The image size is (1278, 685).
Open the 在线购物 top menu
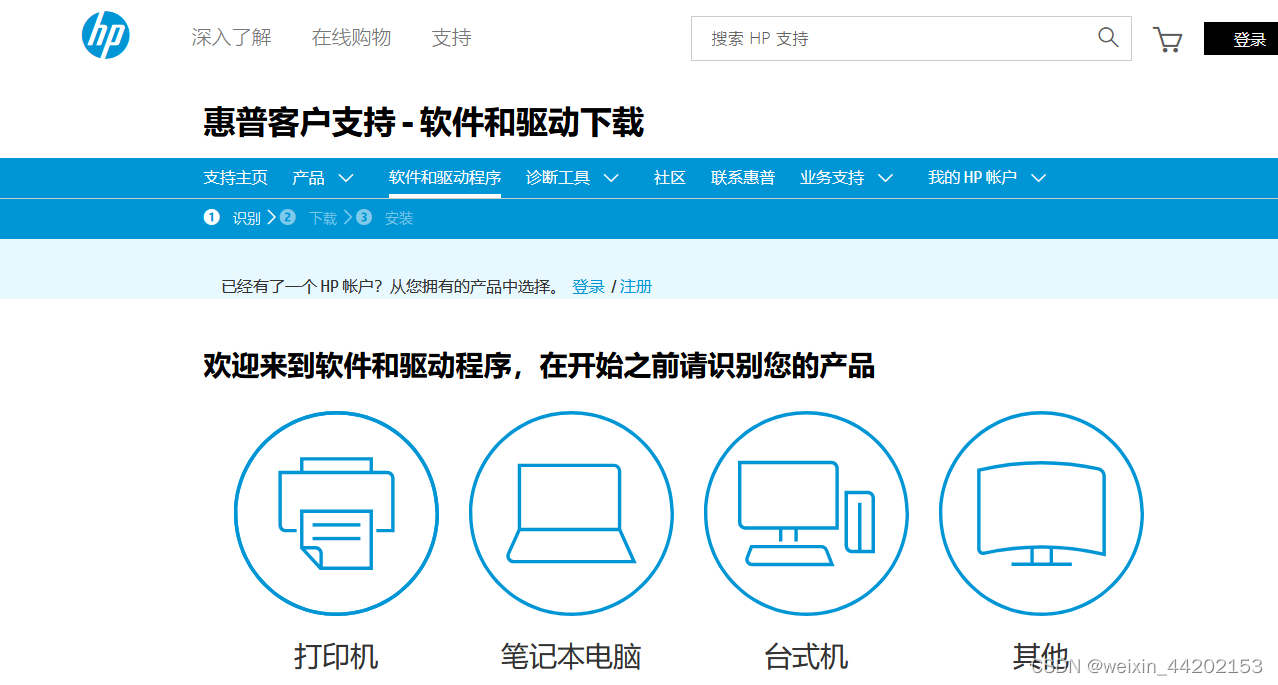point(351,38)
